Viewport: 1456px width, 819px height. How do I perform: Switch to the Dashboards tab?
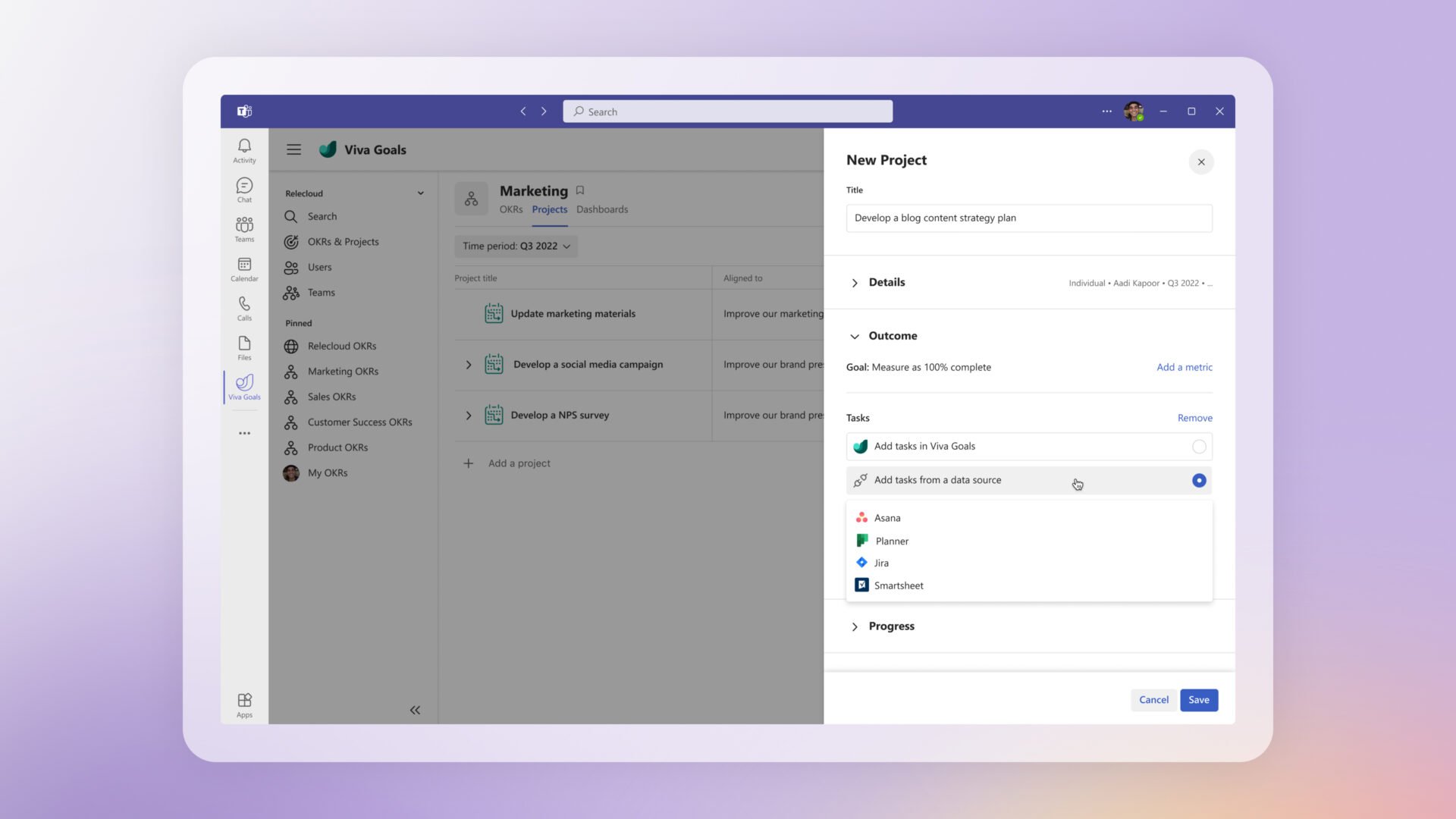(x=602, y=209)
